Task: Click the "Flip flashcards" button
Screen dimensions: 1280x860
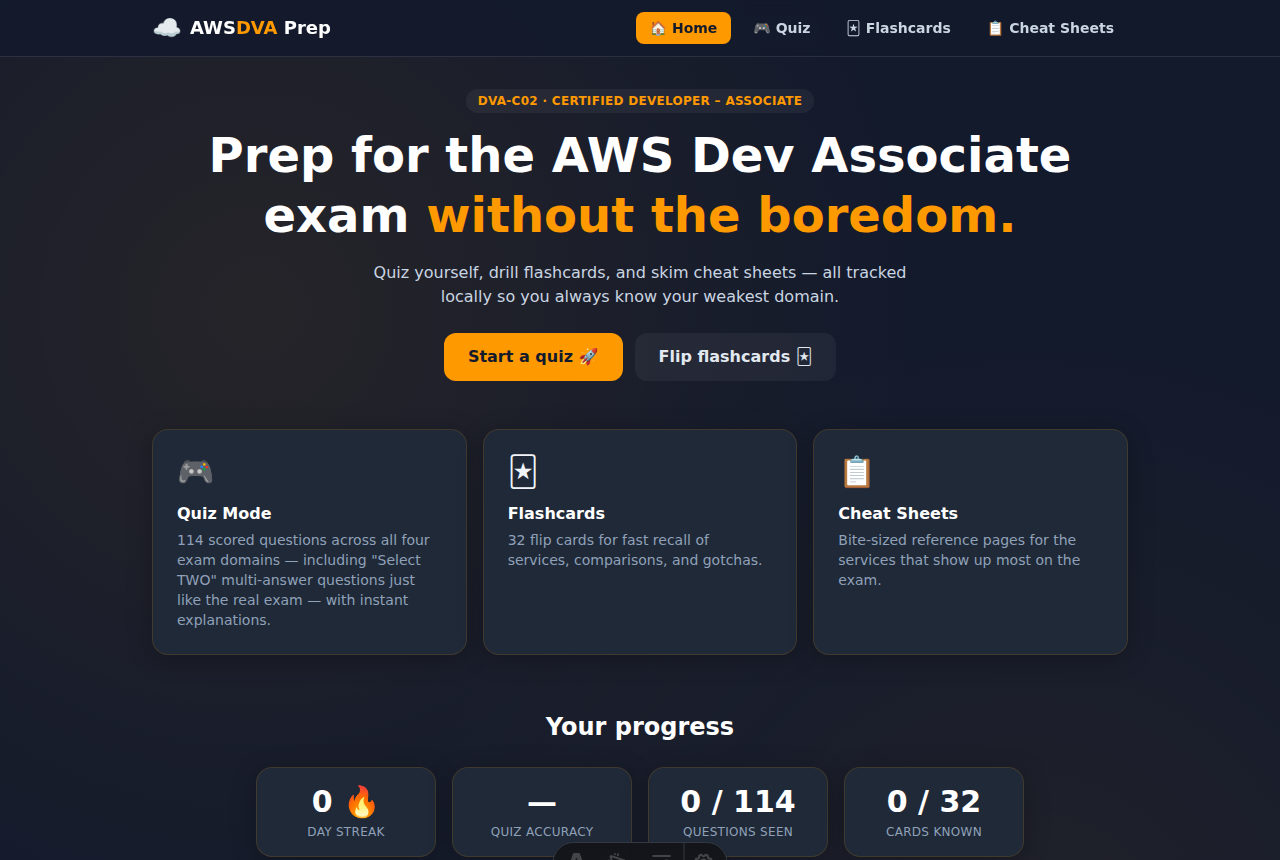Action: 735,357
